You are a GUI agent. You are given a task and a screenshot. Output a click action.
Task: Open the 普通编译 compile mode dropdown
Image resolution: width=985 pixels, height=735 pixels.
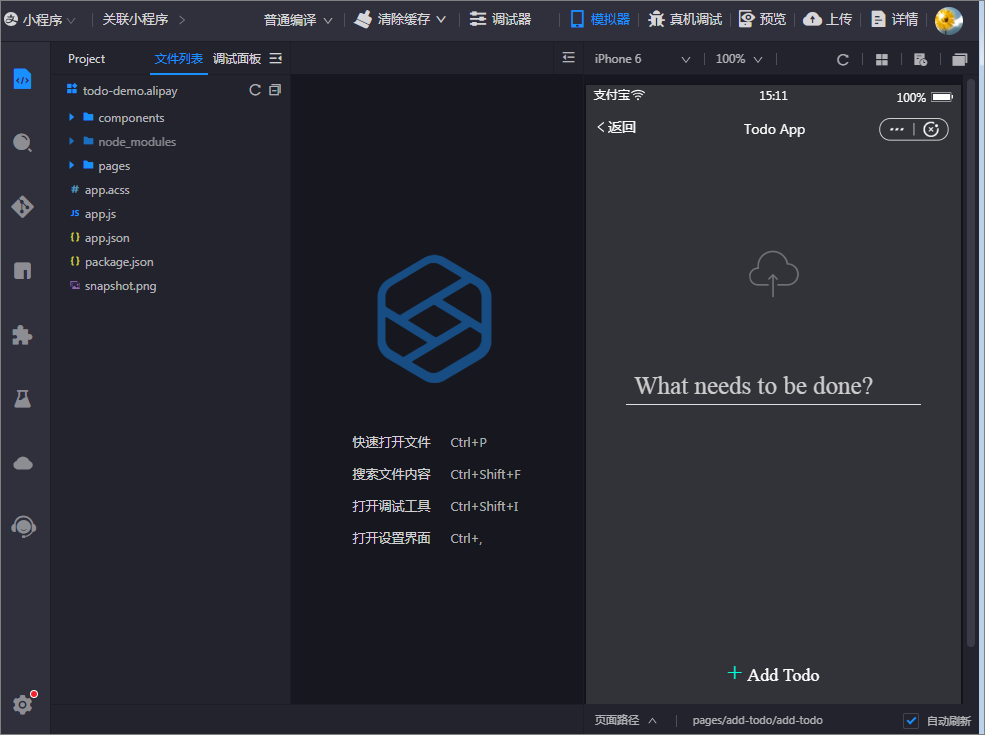coord(298,20)
